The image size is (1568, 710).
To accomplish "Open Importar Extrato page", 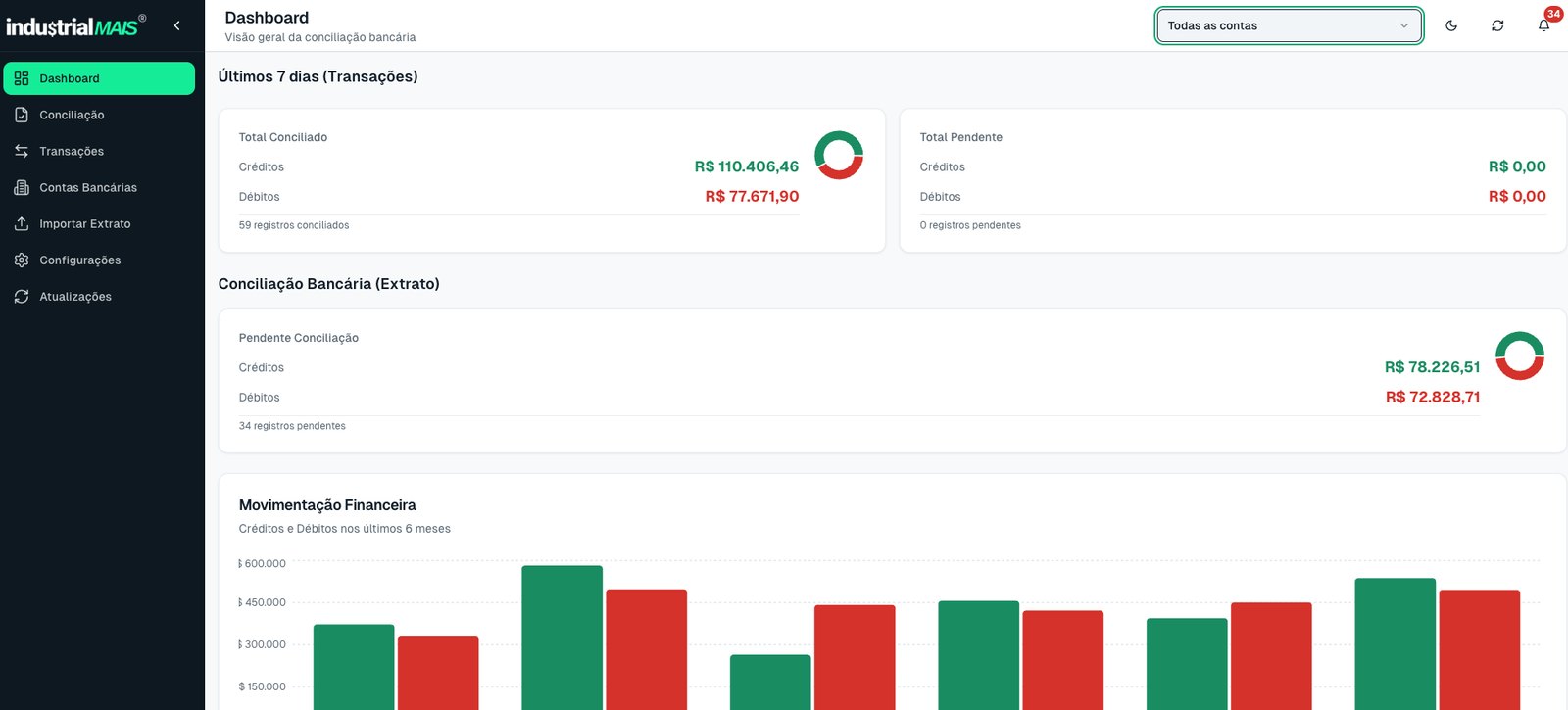I will click(x=99, y=223).
